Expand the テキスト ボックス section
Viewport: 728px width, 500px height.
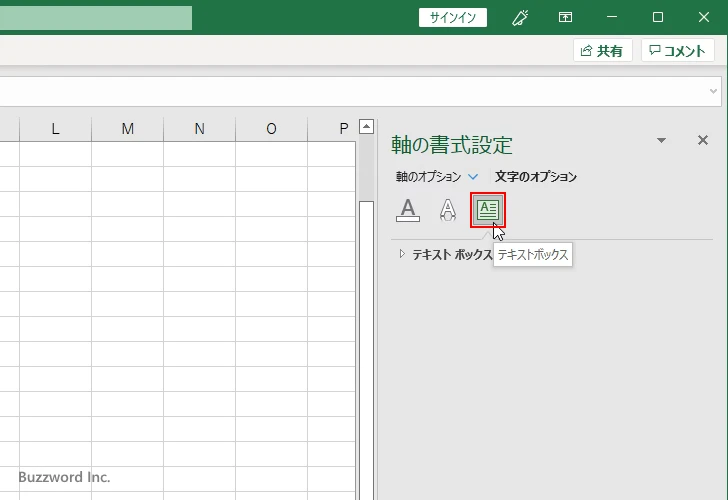pos(402,253)
